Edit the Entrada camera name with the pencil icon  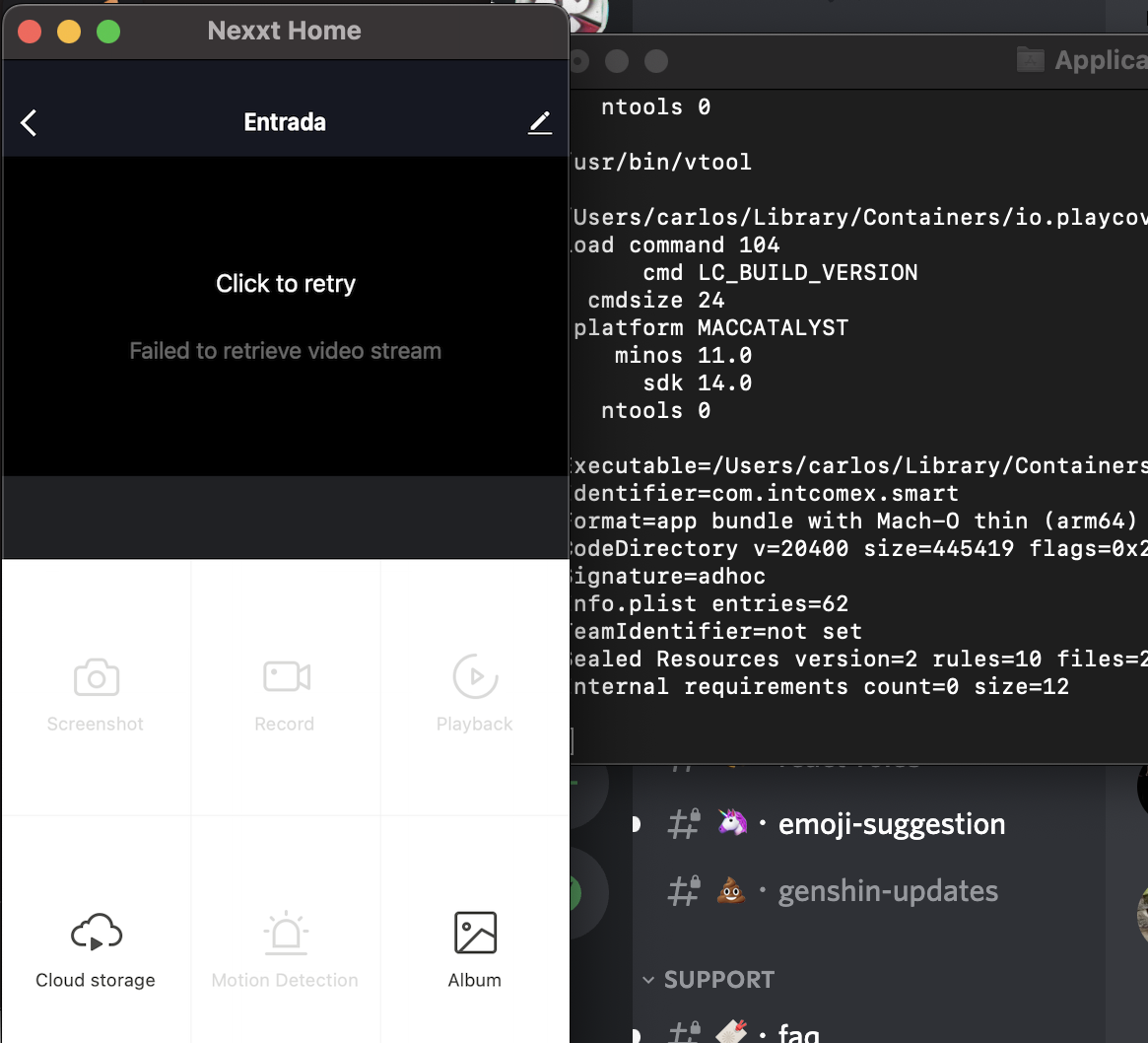[x=540, y=123]
